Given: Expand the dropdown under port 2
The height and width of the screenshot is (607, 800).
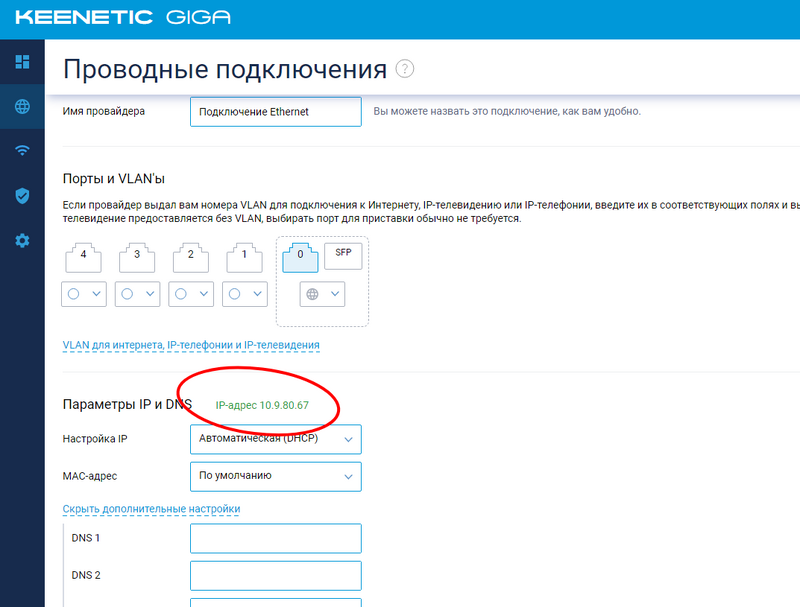Looking at the screenshot, I should tap(191, 294).
